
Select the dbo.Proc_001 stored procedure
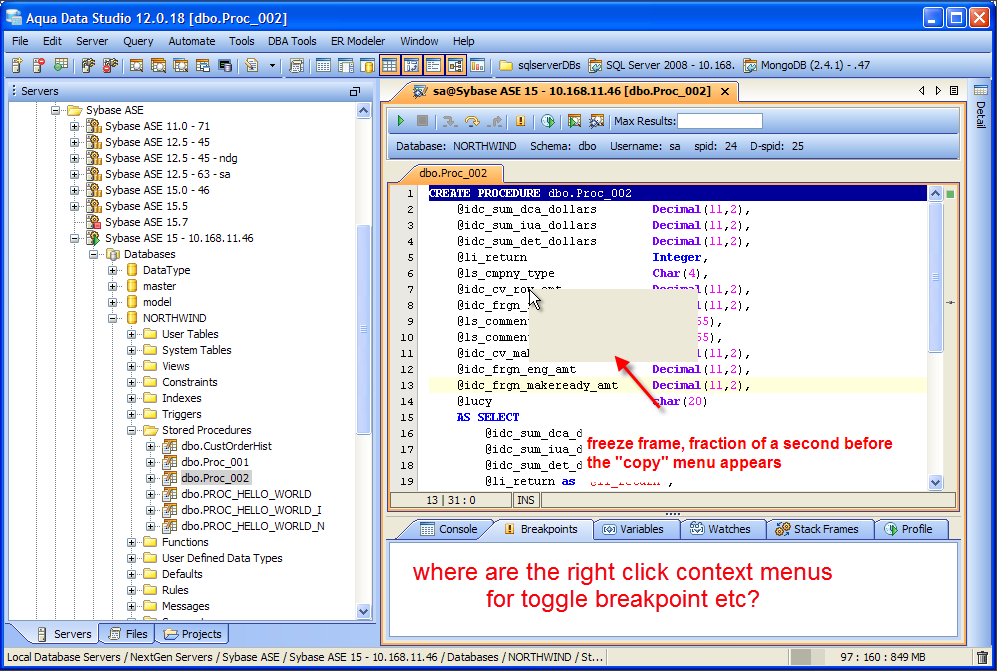click(x=215, y=462)
